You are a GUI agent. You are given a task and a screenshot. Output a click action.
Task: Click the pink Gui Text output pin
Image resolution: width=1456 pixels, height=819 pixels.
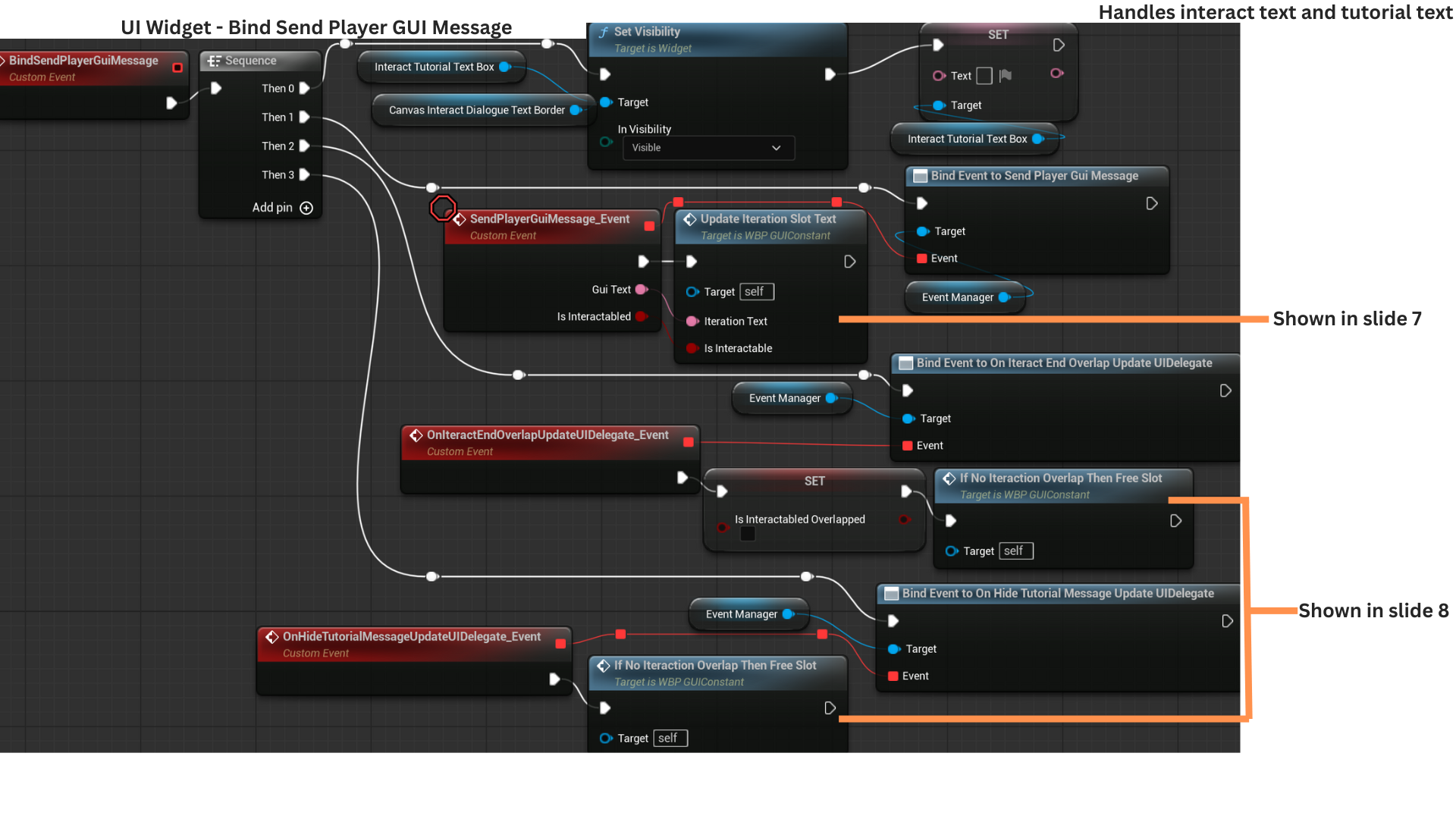tap(641, 290)
